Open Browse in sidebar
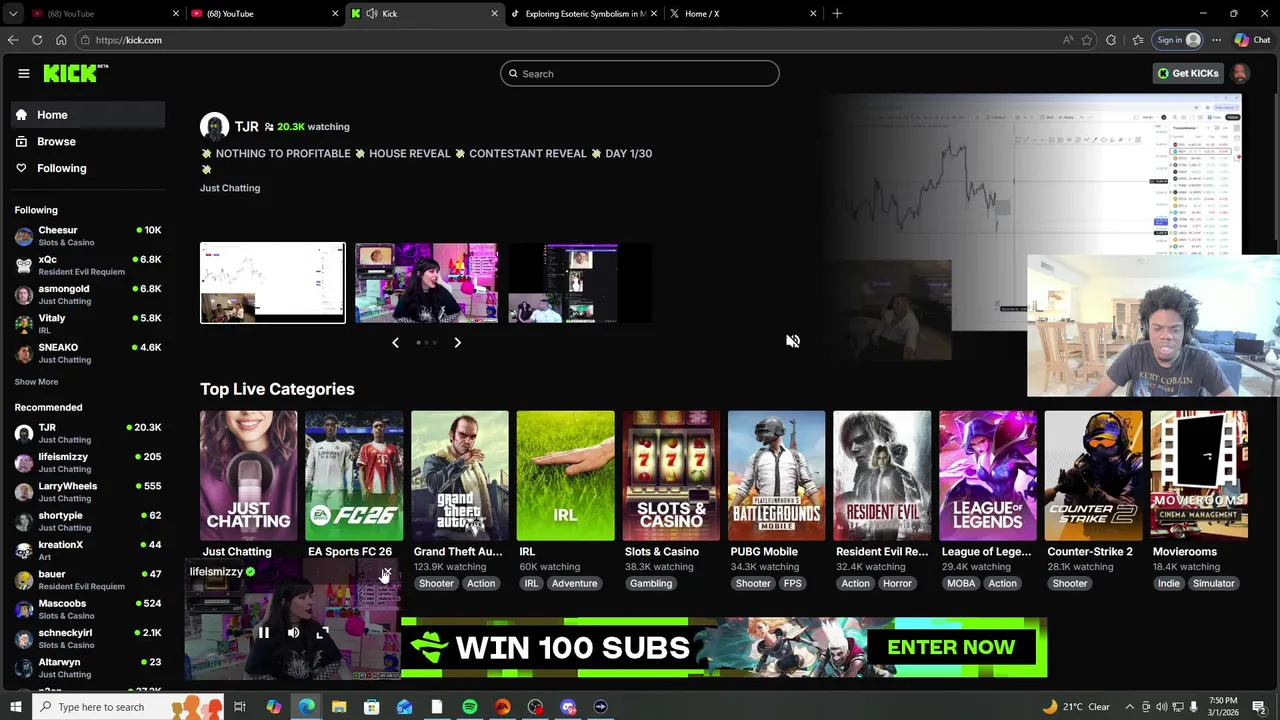 (88, 142)
